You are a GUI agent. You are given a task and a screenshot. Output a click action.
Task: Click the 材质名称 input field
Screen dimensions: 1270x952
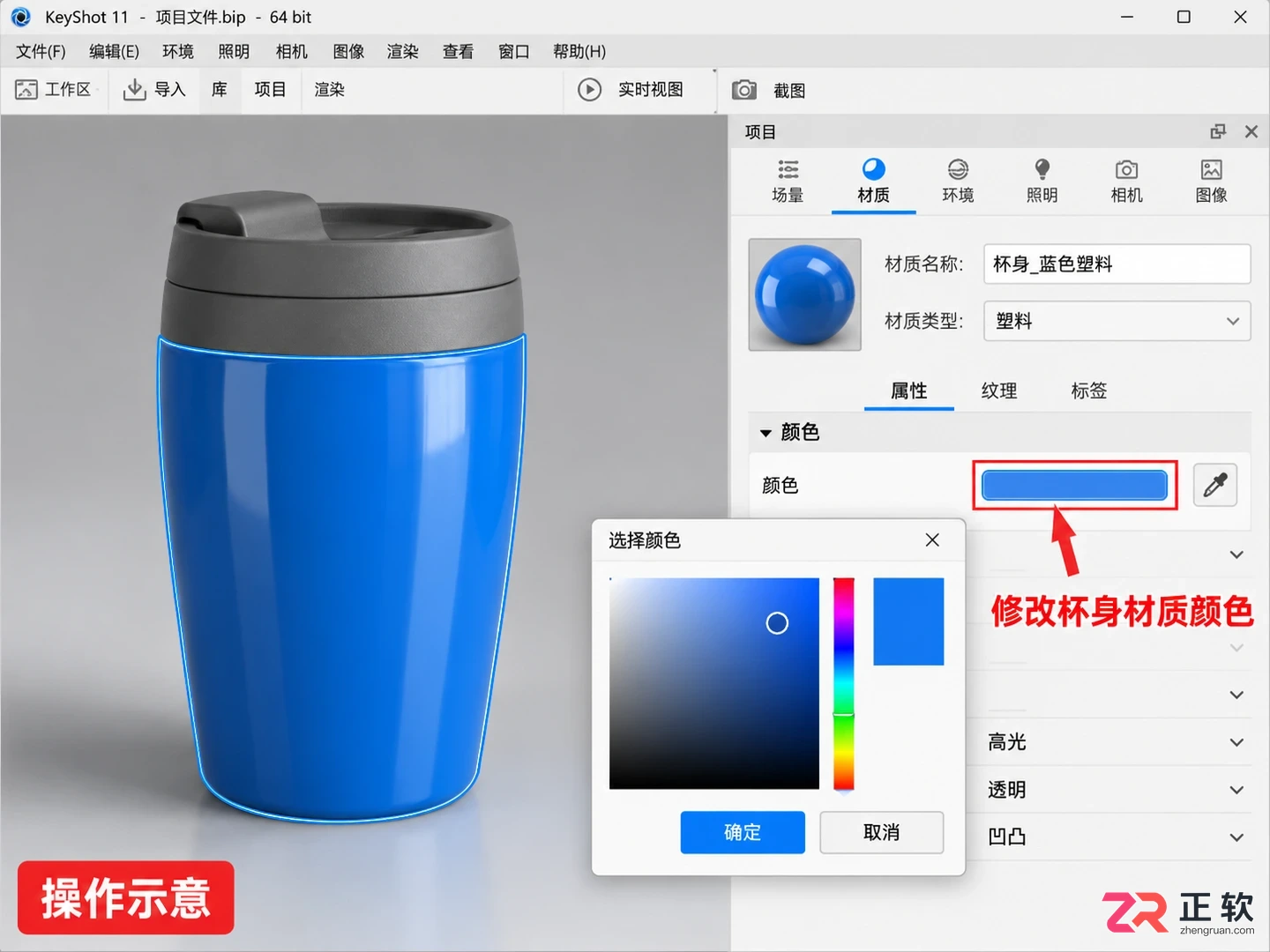(1117, 264)
